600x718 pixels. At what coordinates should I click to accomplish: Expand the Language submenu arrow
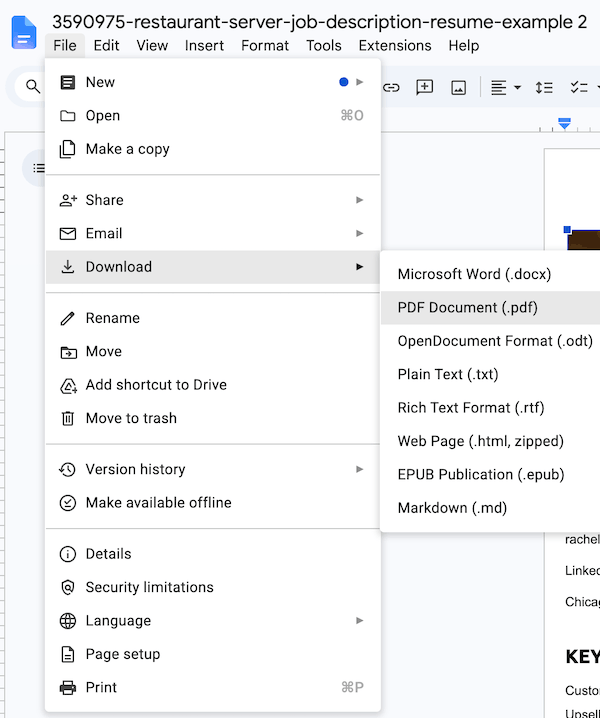tap(360, 621)
